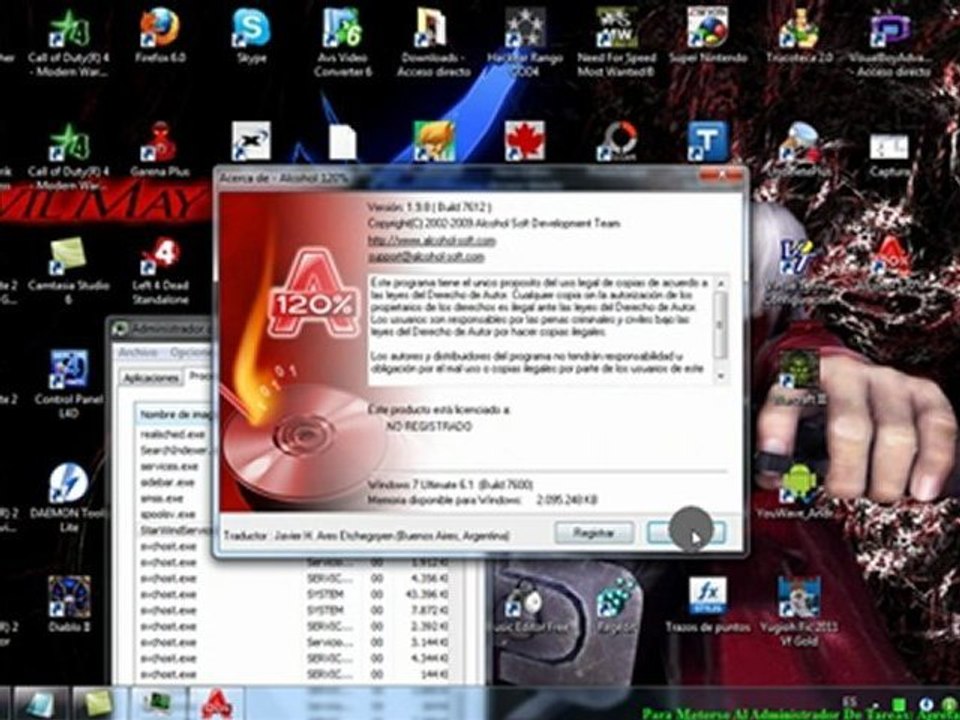Open the Super Nintendo desktop shortcut
960x720 pixels.
coord(708,37)
